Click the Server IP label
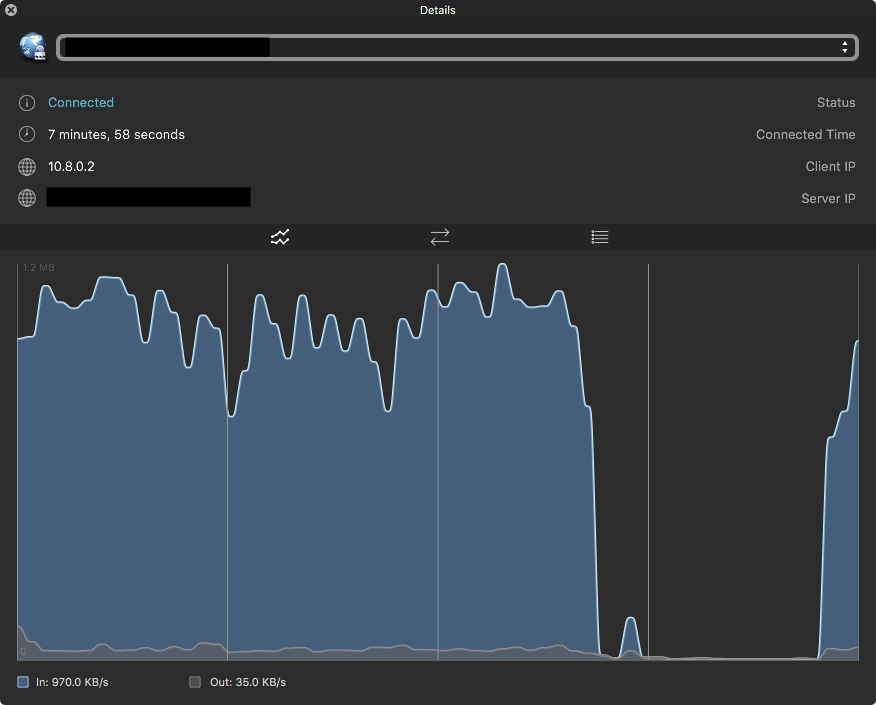The image size is (876, 705). (828, 198)
